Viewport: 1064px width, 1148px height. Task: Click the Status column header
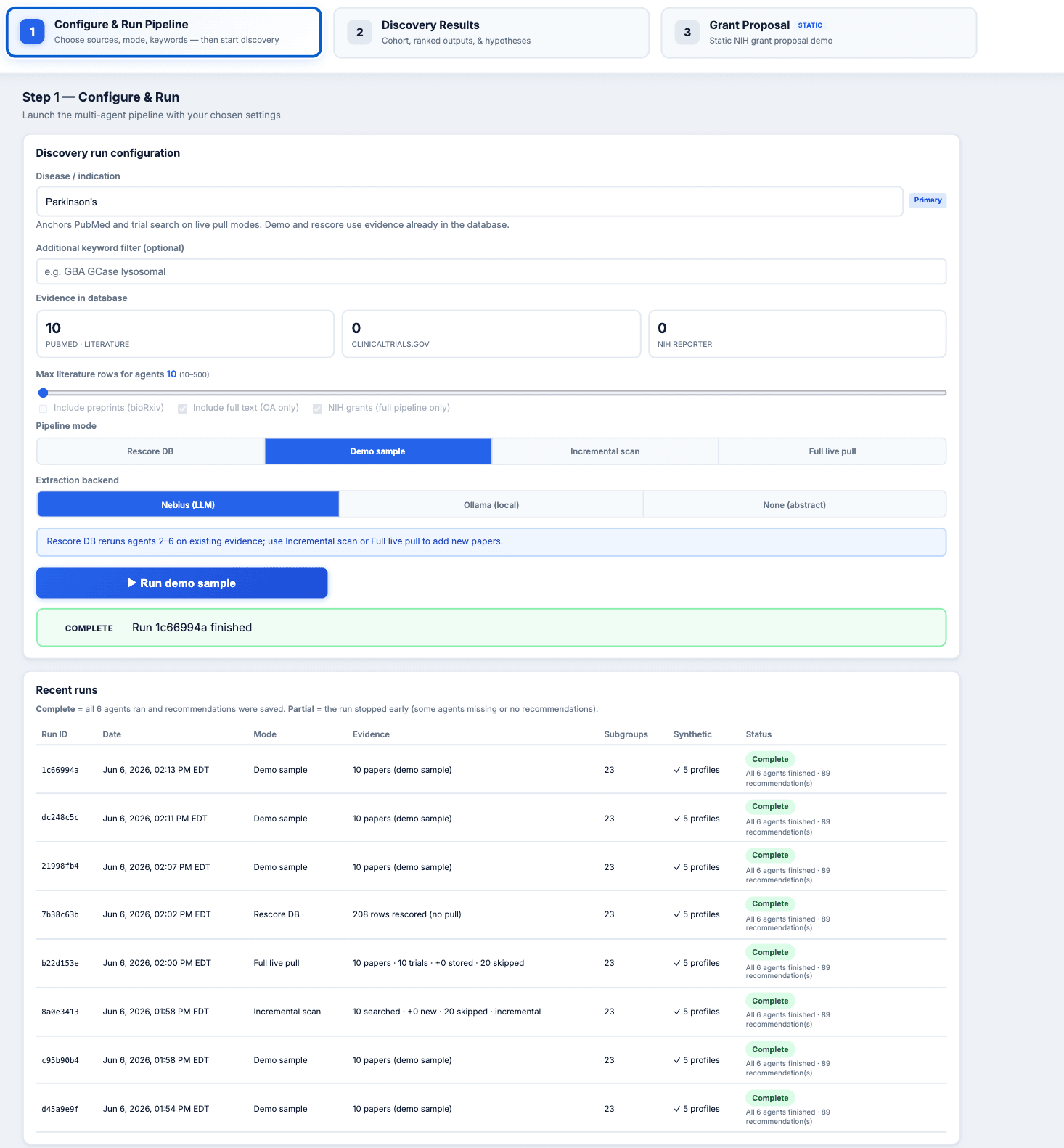point(758,734)
